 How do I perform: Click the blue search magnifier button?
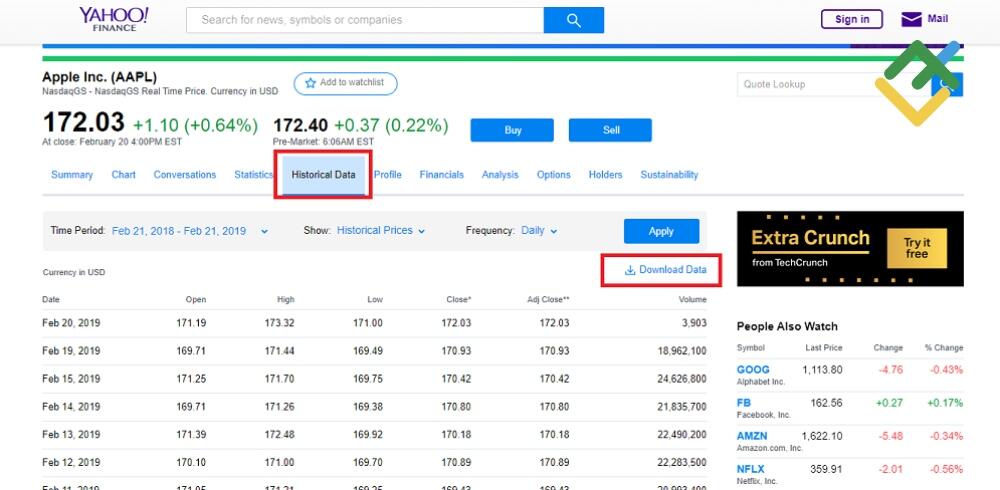pyautogui.click(x=573, y=20)
